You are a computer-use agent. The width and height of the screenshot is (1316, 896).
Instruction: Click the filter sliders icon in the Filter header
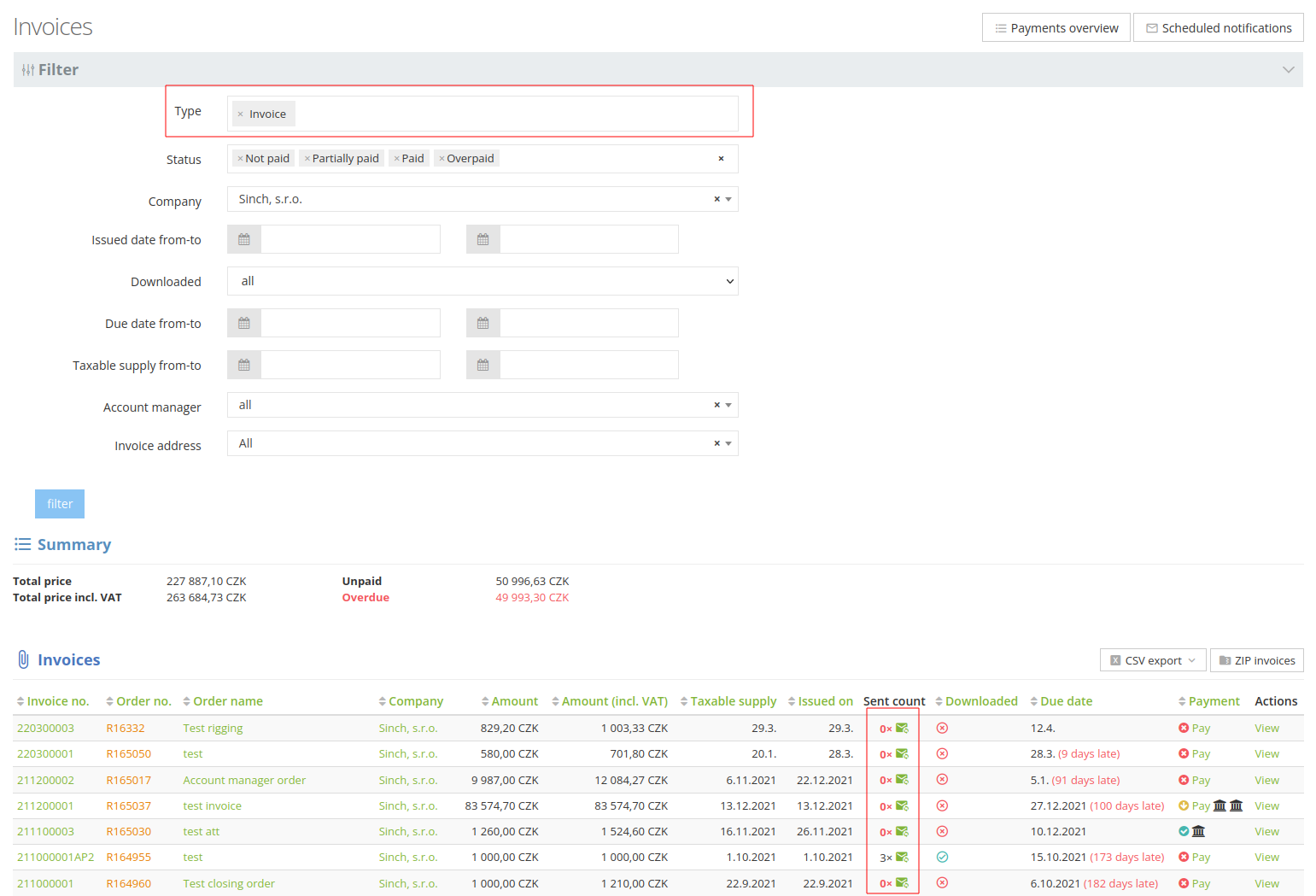(x=28, y=69)
